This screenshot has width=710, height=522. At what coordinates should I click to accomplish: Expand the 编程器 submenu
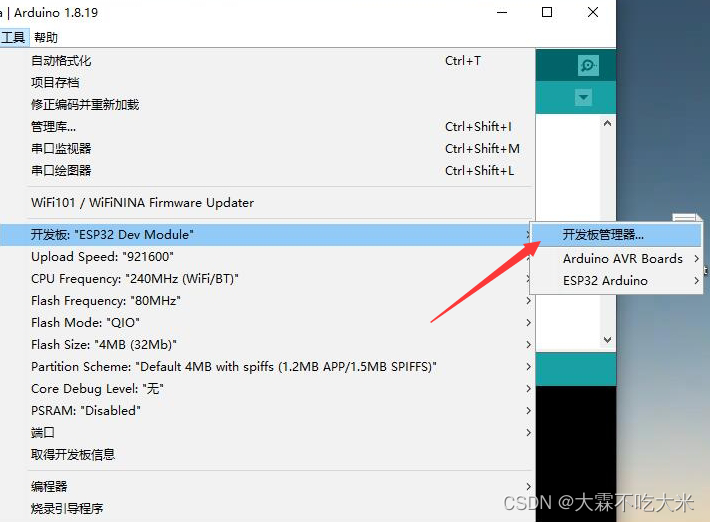(267, 486)
